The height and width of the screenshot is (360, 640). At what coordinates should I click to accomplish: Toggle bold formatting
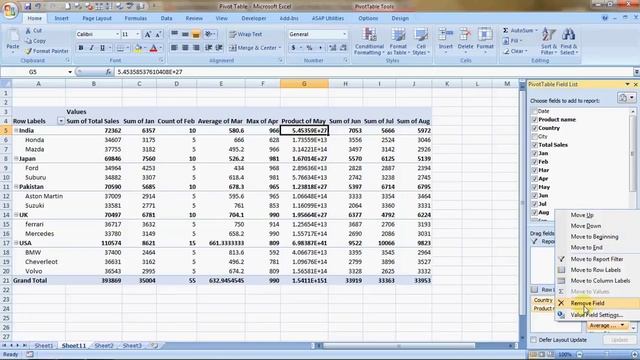pos(81,48)
